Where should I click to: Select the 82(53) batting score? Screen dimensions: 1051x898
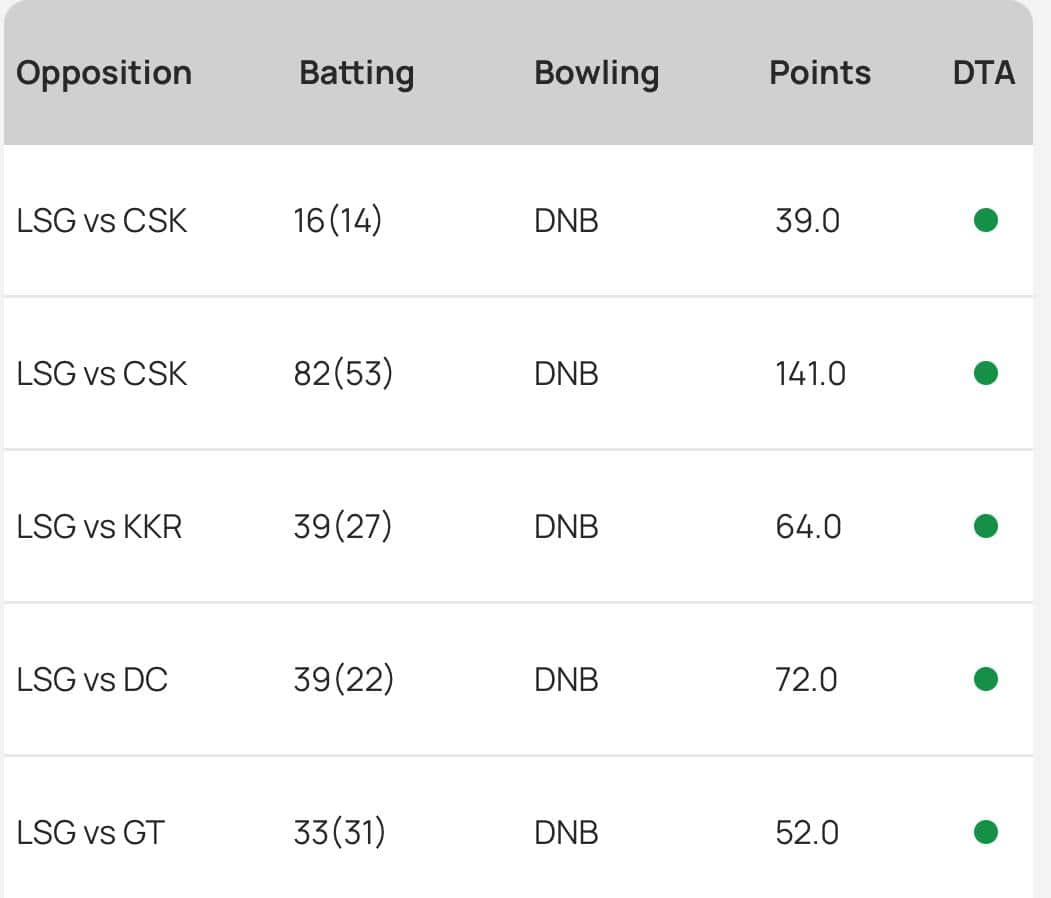343,374
